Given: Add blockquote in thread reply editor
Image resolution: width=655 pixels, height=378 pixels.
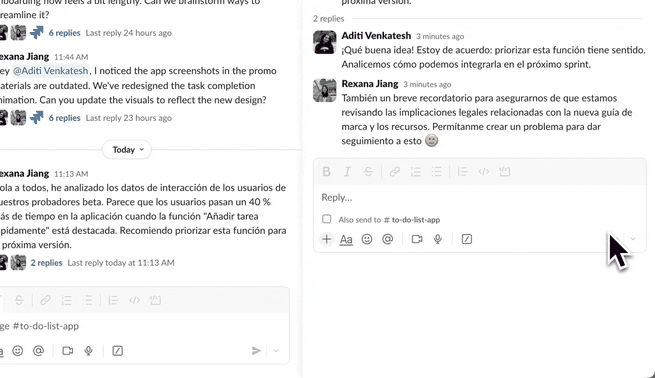Looking at the screenshot, I should click(462, 172).
